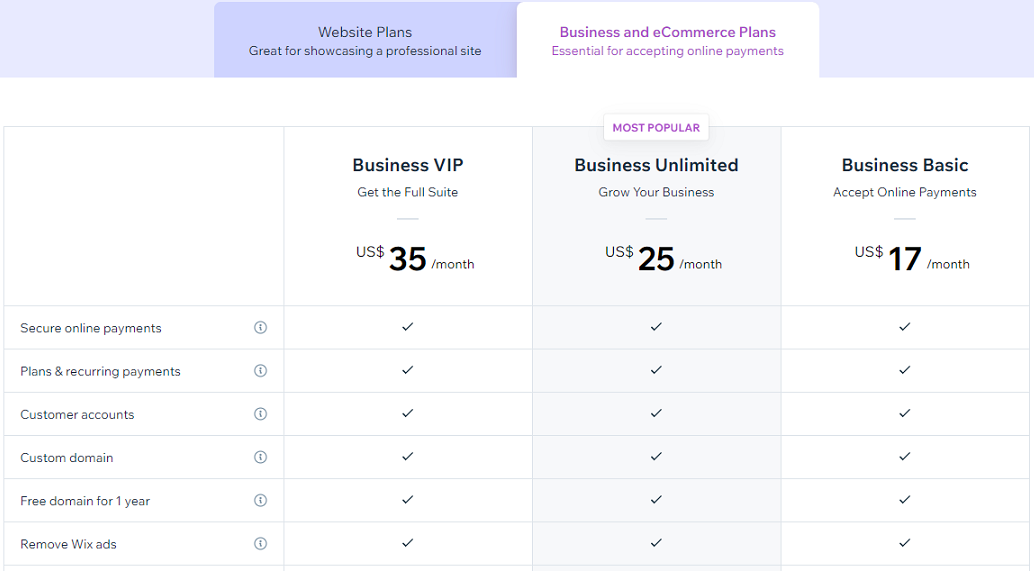Click the US$ 25 /month price

pyautogui.click(x=663, y=259)
